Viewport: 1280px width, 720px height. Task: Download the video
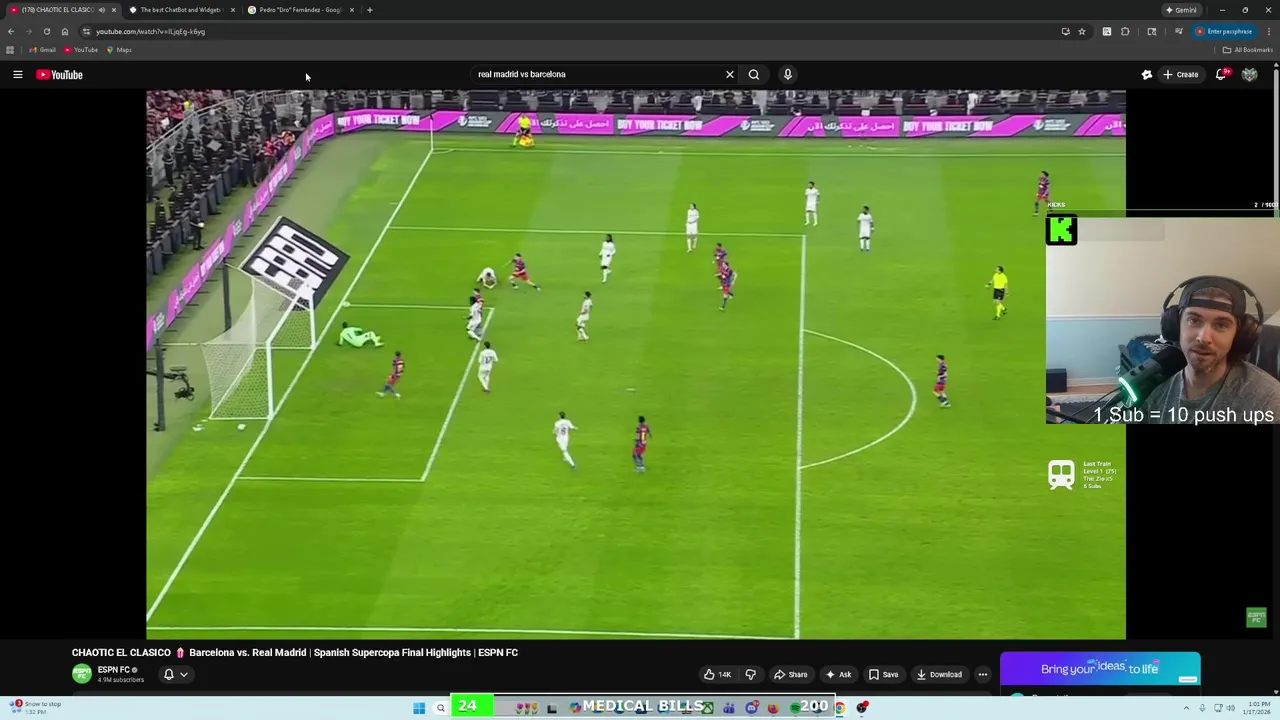939,674
